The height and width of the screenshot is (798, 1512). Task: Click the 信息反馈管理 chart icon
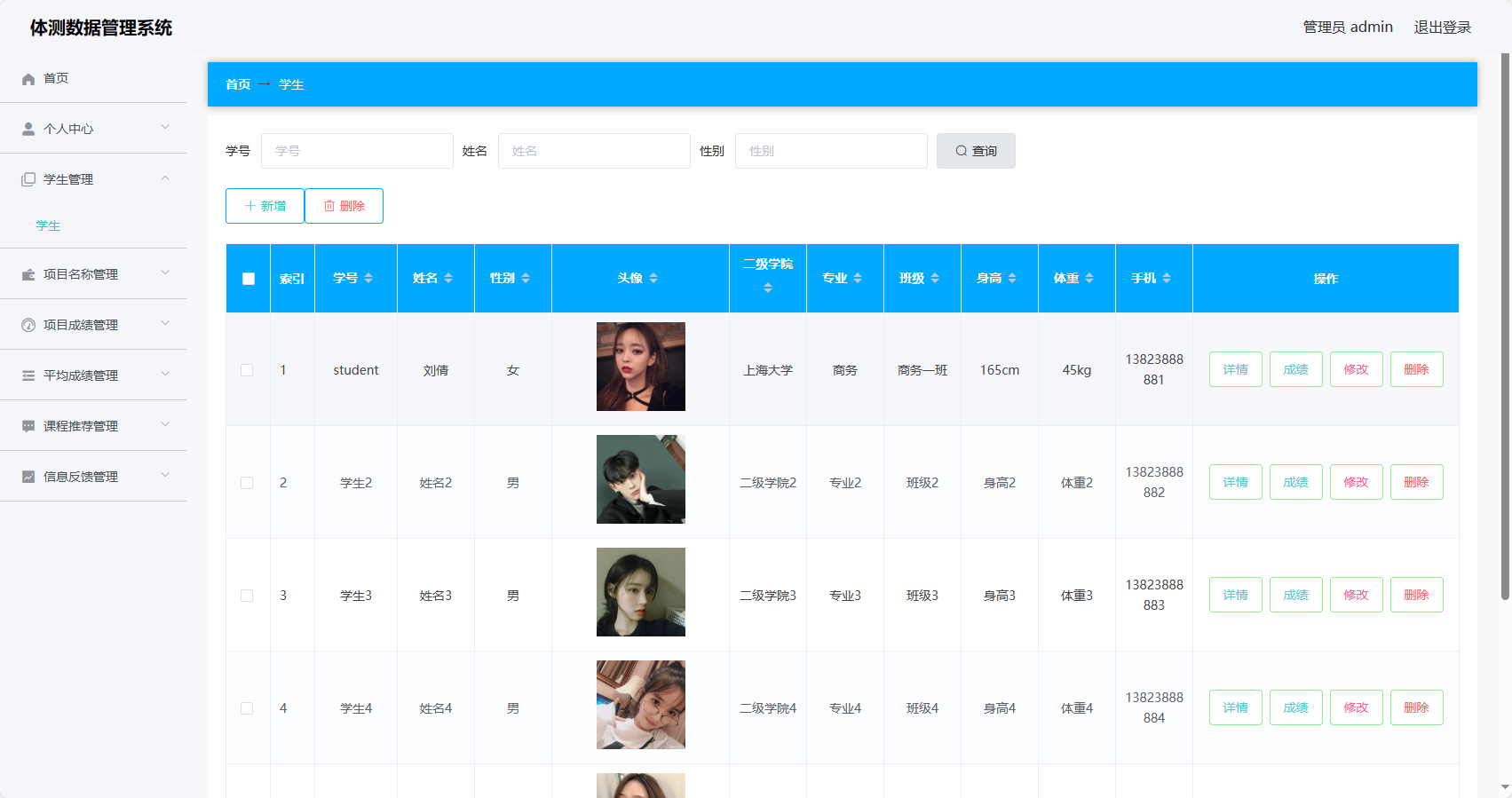28,477
